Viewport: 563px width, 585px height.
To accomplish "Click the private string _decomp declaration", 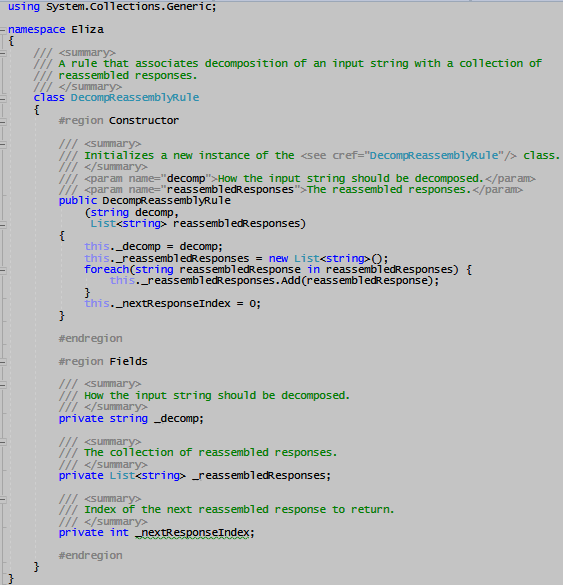I will point(131,419).
